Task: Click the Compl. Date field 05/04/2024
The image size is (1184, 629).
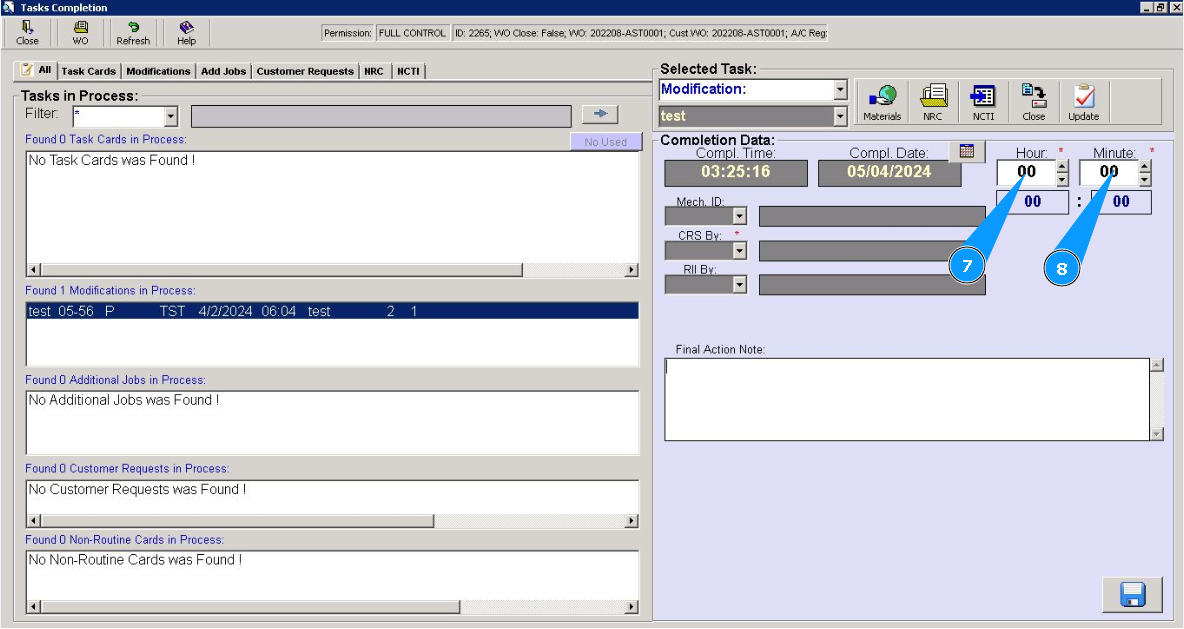Action: click(x=890, y=172)
